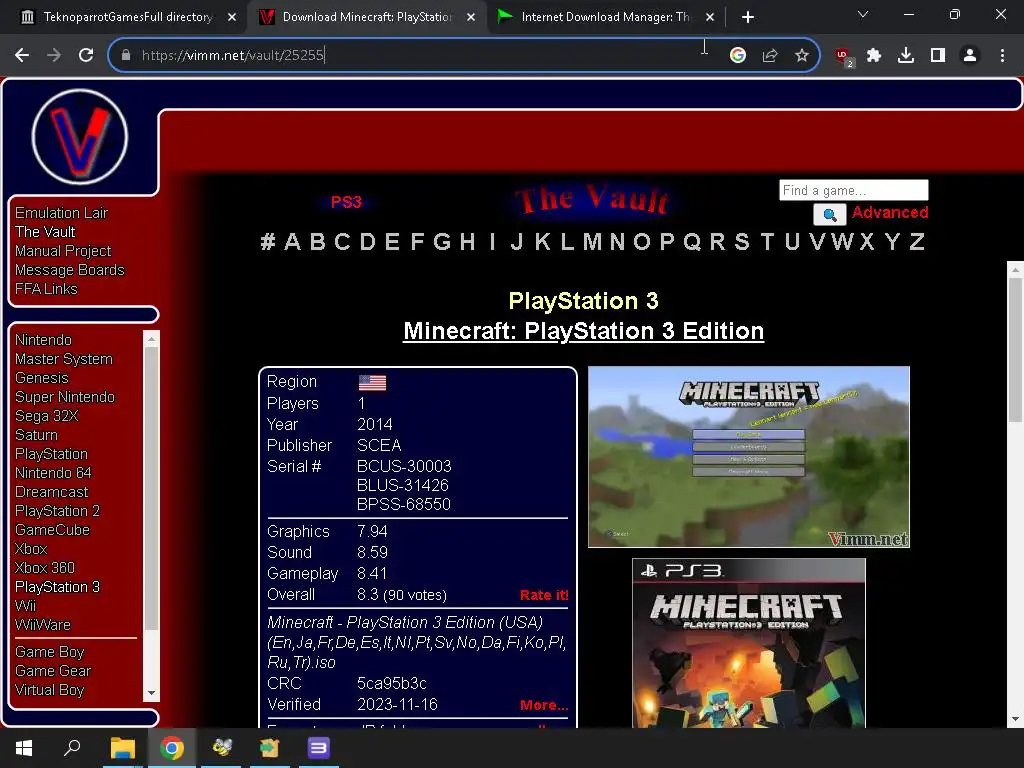Select PlayStation 3 in systems list
The image size is (1024, 768).
57,586
